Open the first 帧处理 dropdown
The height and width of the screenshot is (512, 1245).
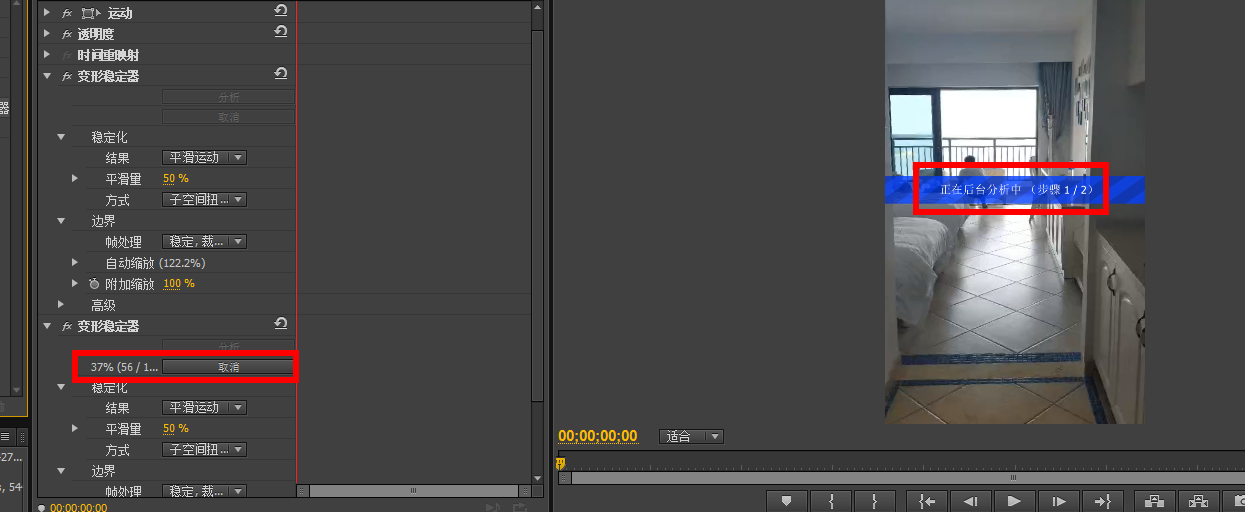click(204, 242)
